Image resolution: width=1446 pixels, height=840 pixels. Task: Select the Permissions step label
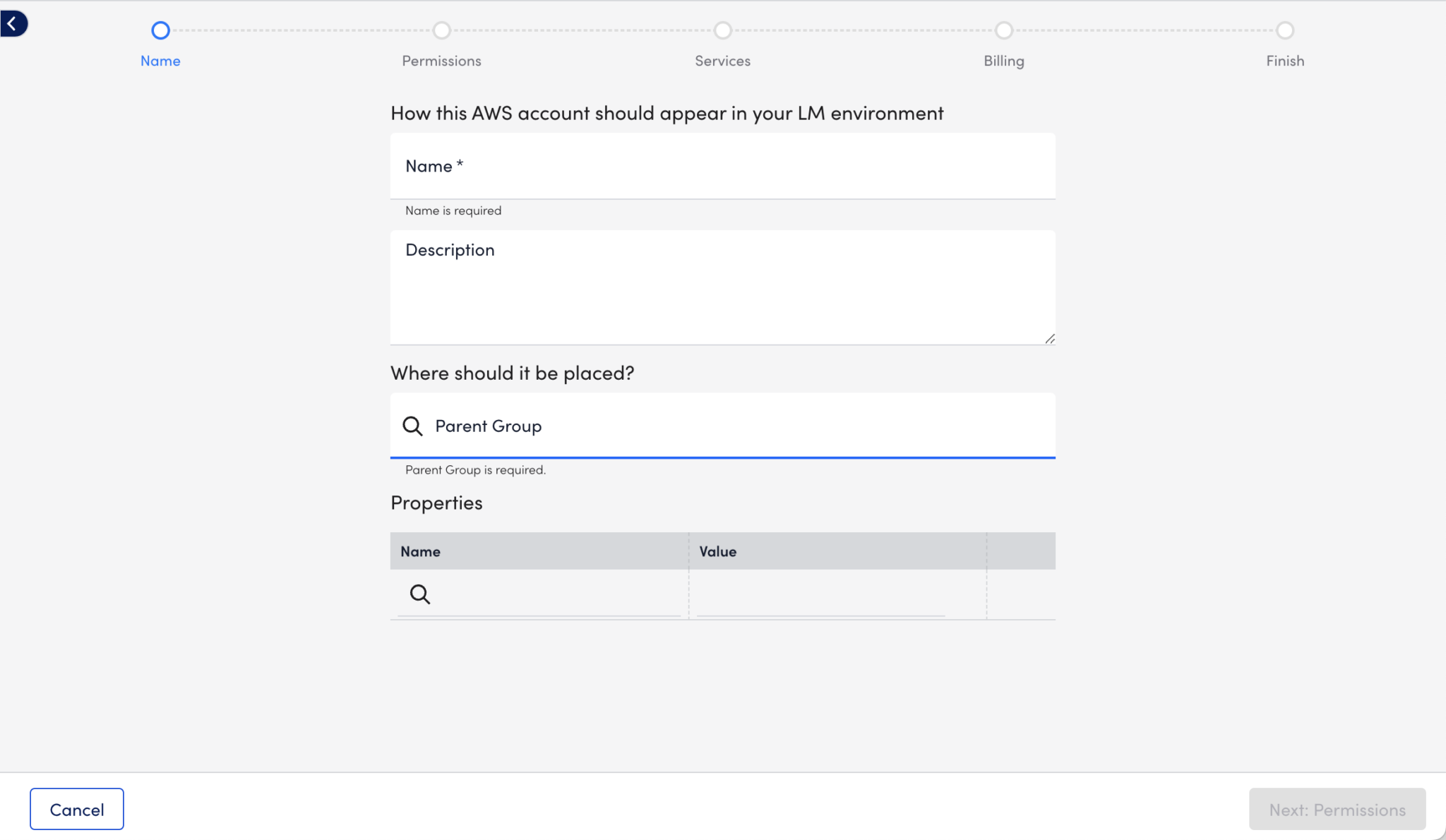coord(441,61)
